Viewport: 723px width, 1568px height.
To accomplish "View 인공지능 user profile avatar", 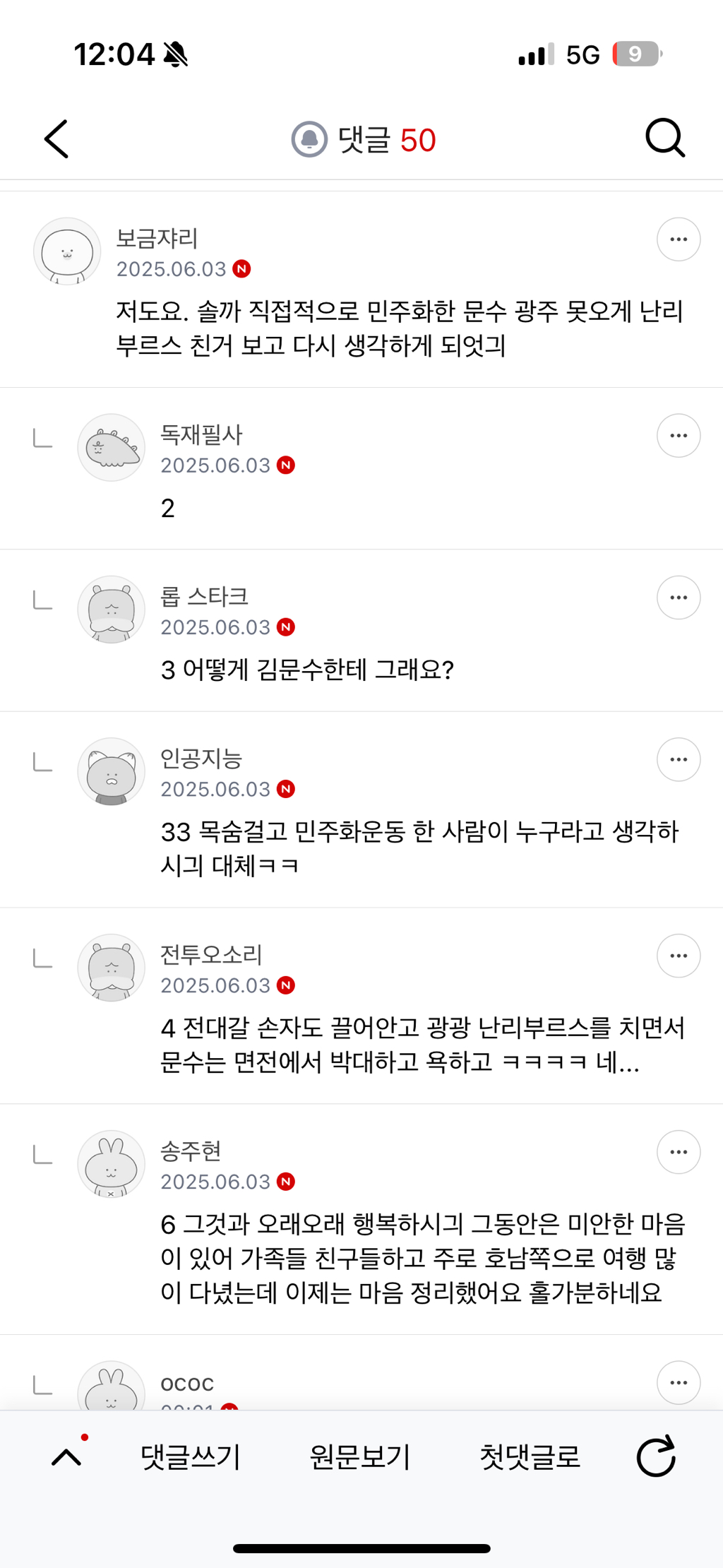I will [111, 771].
